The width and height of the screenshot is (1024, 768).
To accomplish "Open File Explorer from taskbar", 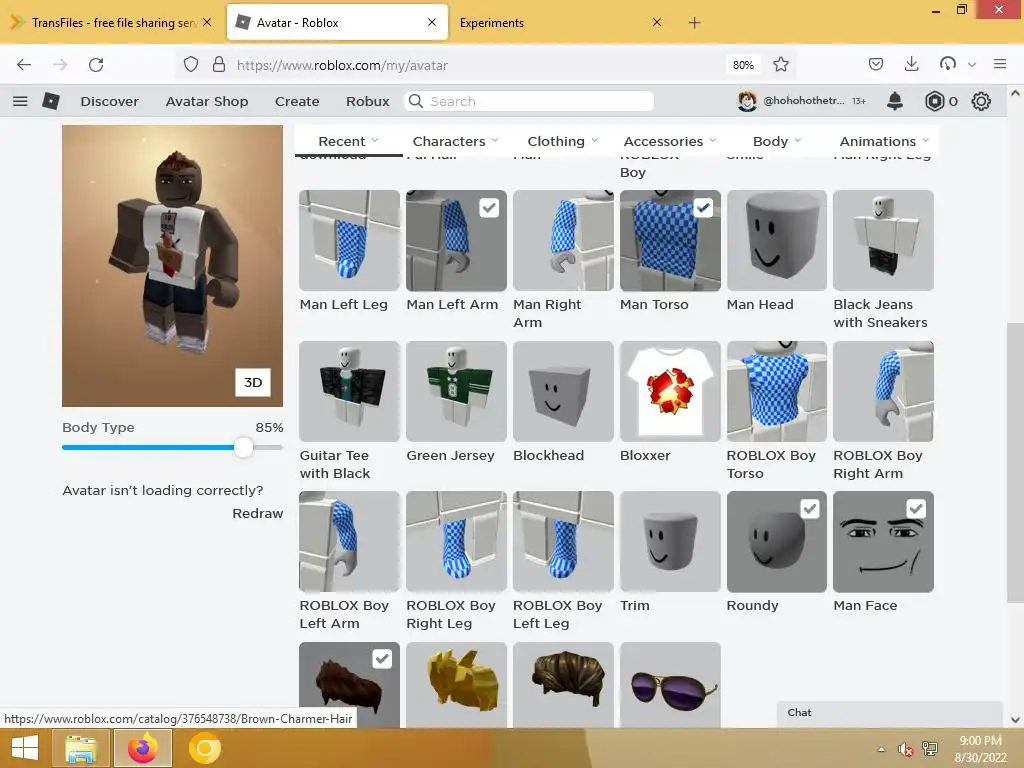I will tap(82, 748).
